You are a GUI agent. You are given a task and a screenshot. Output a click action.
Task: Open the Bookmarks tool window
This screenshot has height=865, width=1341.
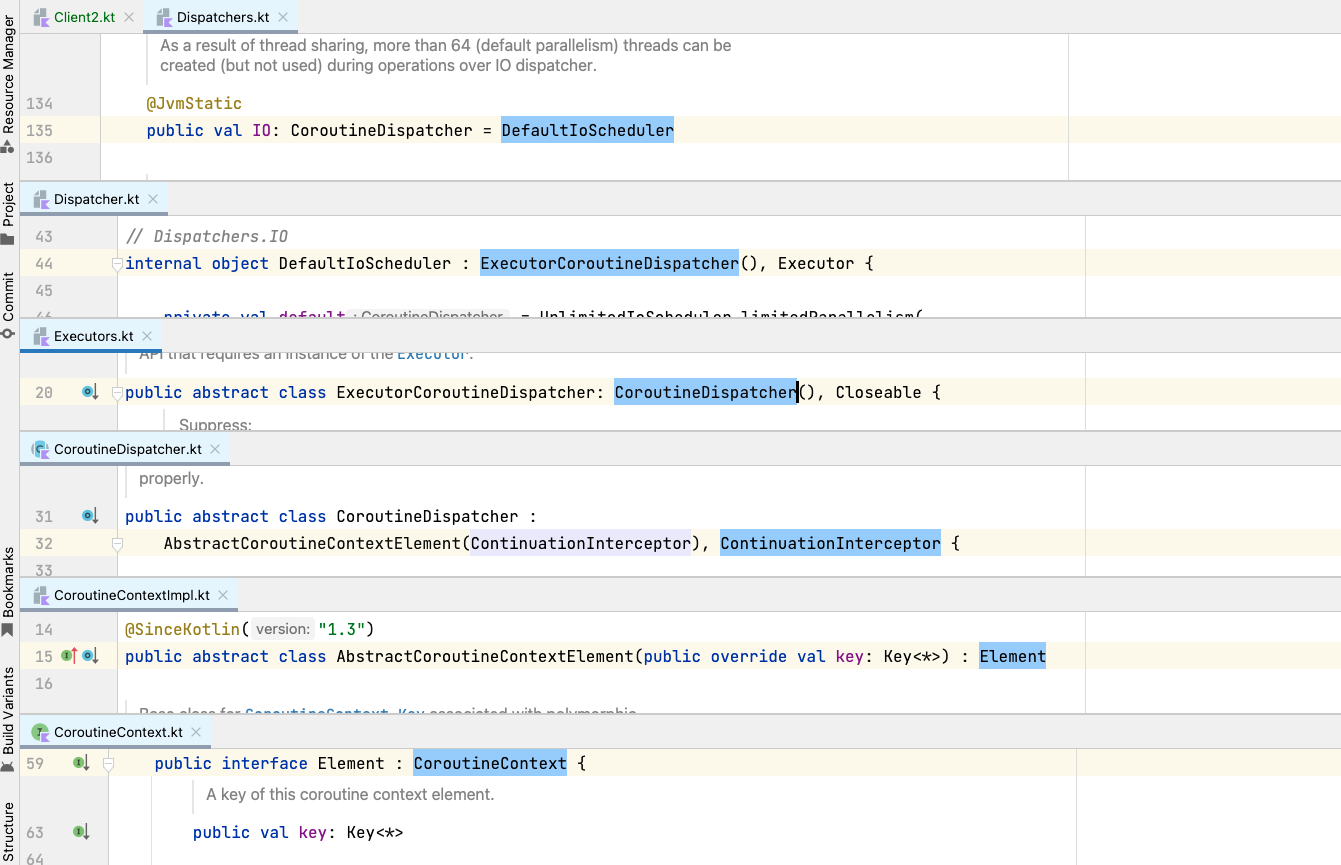pos(9,592)
